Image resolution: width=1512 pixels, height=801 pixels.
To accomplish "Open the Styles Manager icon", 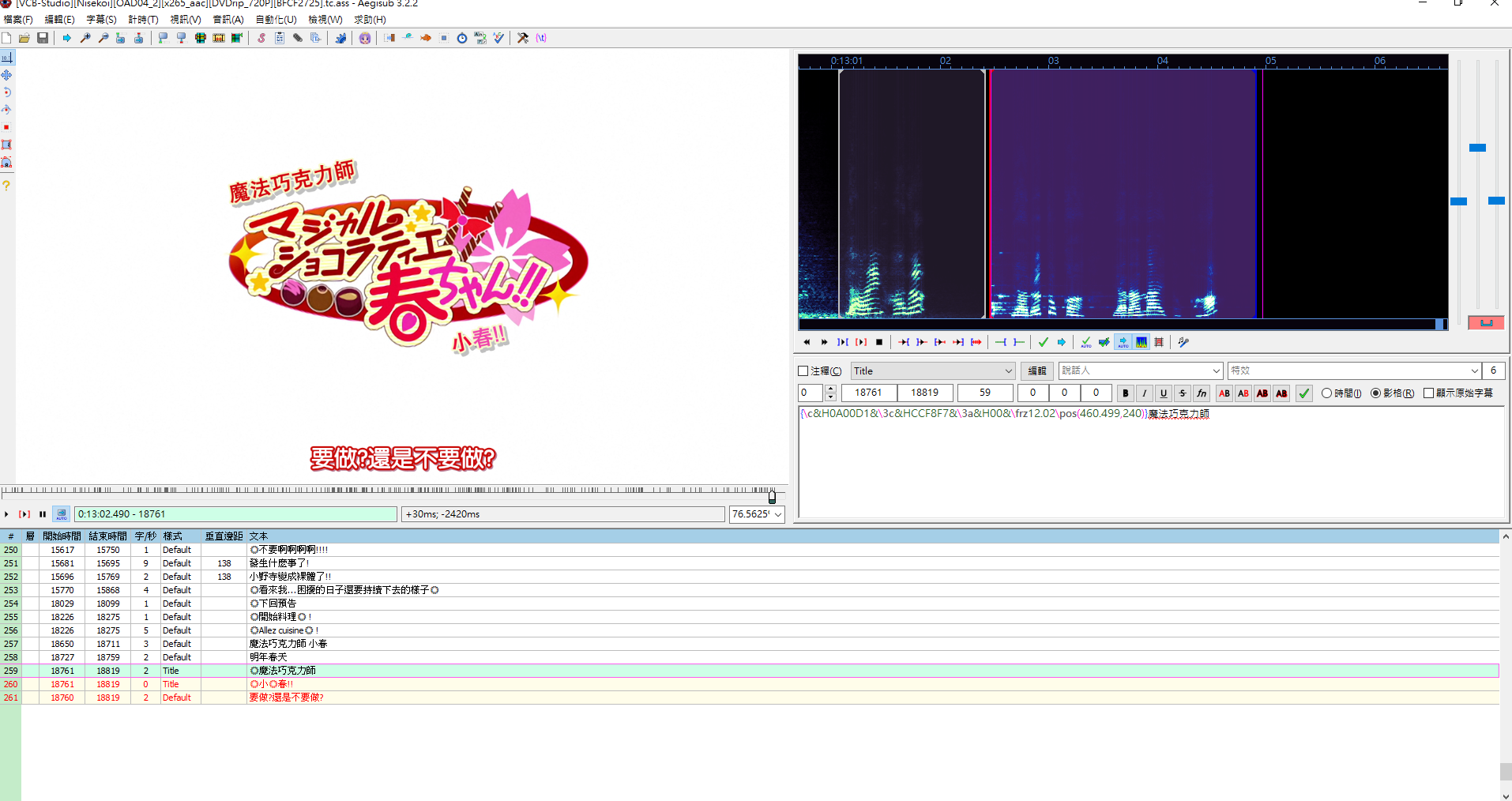I will click(x=261, y=38).
